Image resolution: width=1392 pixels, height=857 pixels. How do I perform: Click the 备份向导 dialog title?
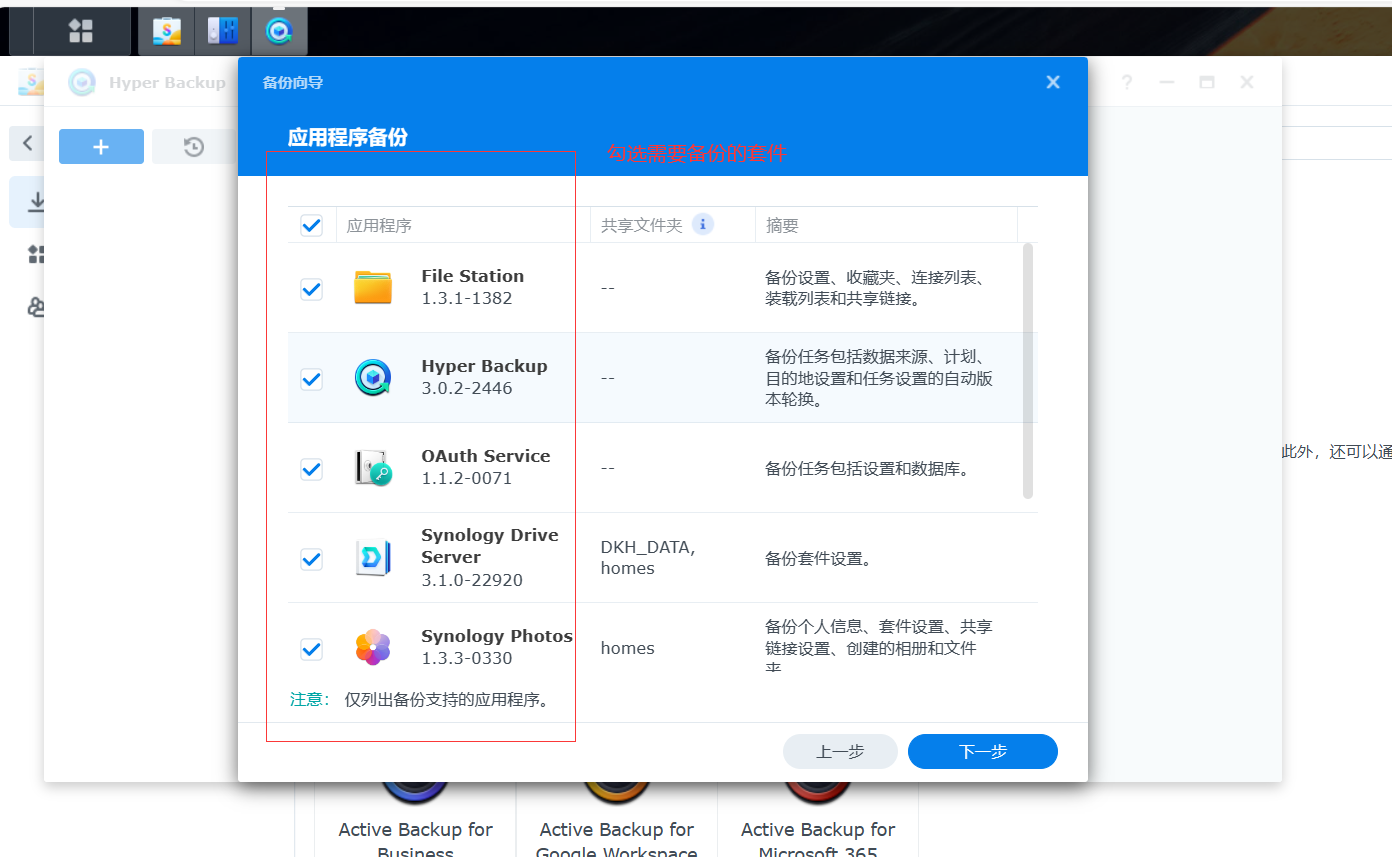292,82
